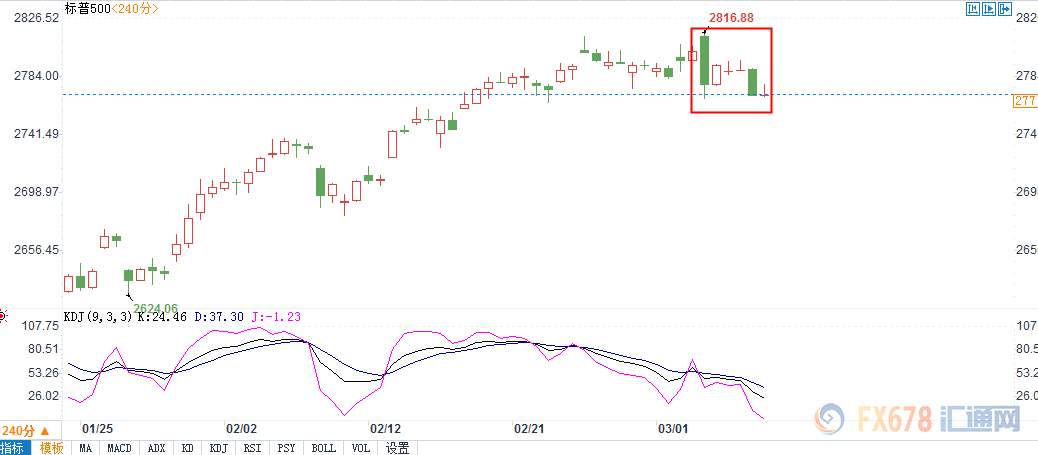Click the first chart axis collapse icon
The image size is (1038, 455).
pos(972,10)
